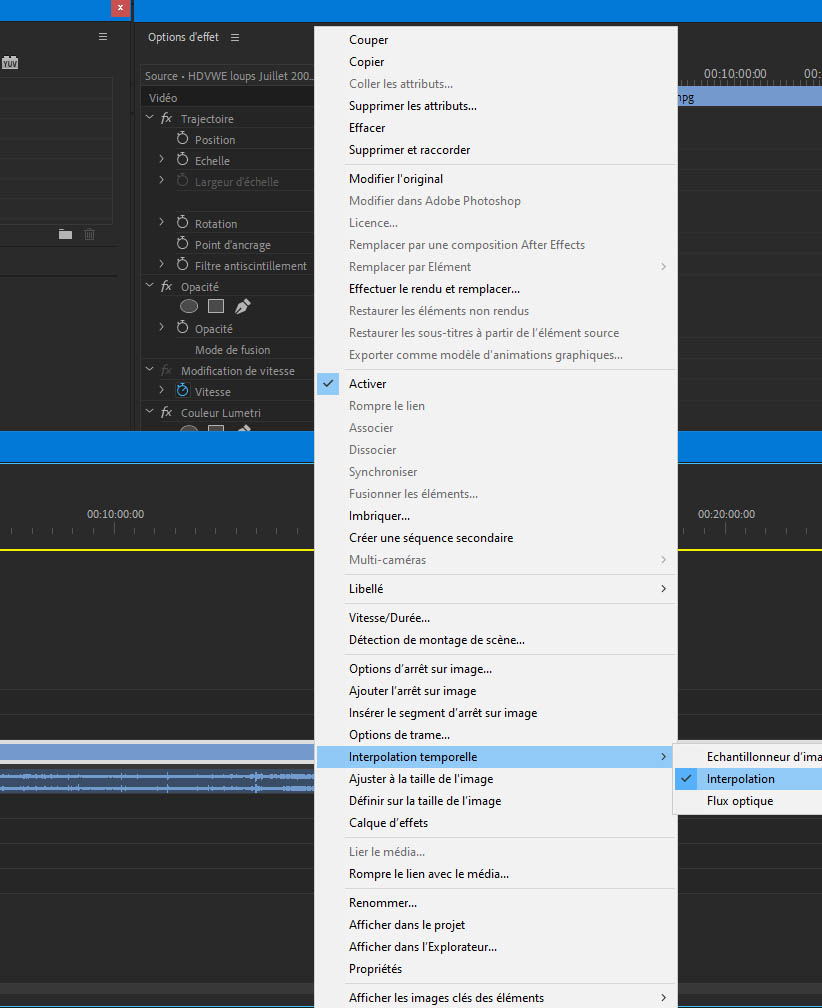Choose Modifier l'original

click(x=496, y=179)
